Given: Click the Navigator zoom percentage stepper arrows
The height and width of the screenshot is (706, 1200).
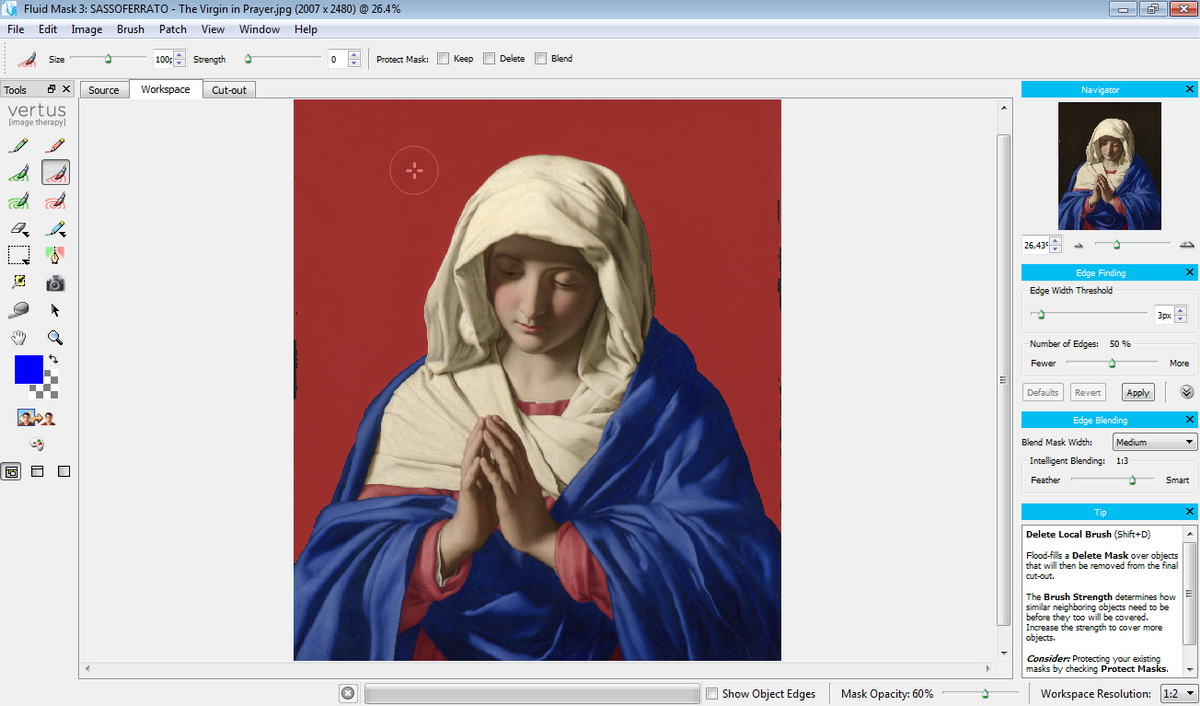Looking at the screenshot, I should [x=1055, y=245].
